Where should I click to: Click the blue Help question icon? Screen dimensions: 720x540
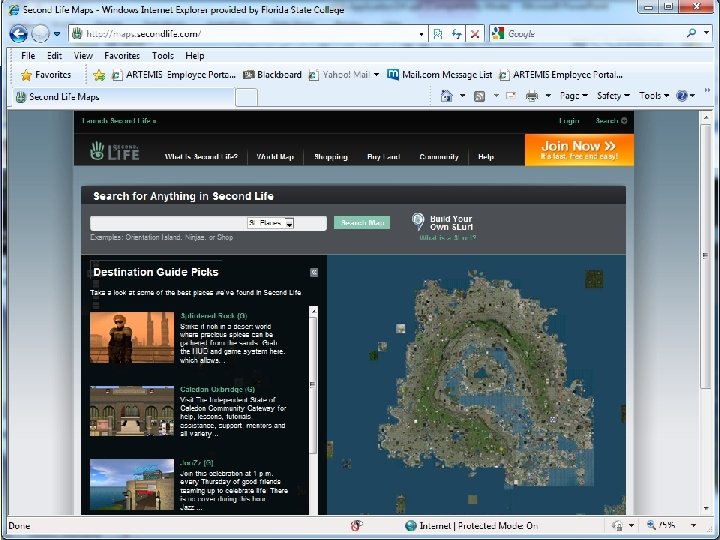682,96
